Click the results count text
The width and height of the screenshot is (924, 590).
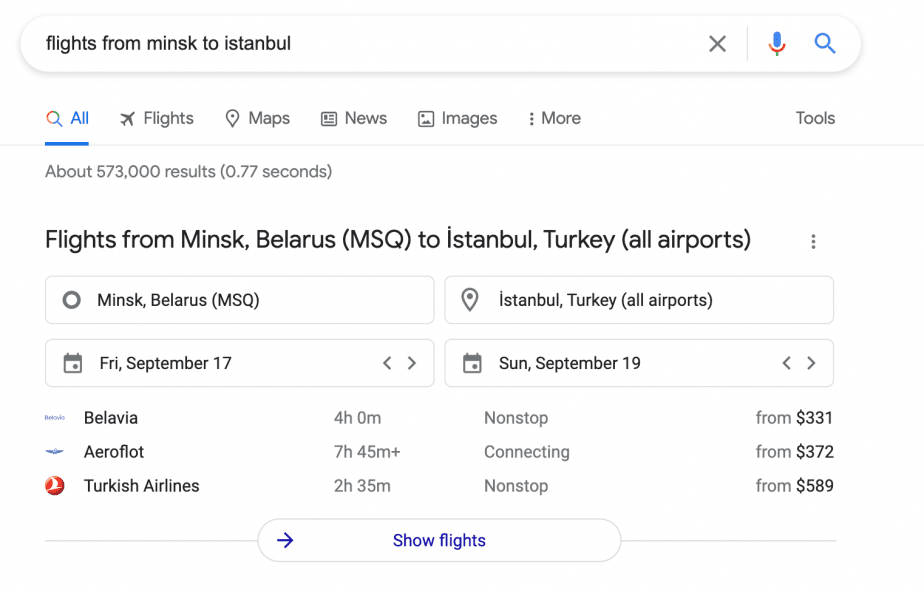pos(189,172)
